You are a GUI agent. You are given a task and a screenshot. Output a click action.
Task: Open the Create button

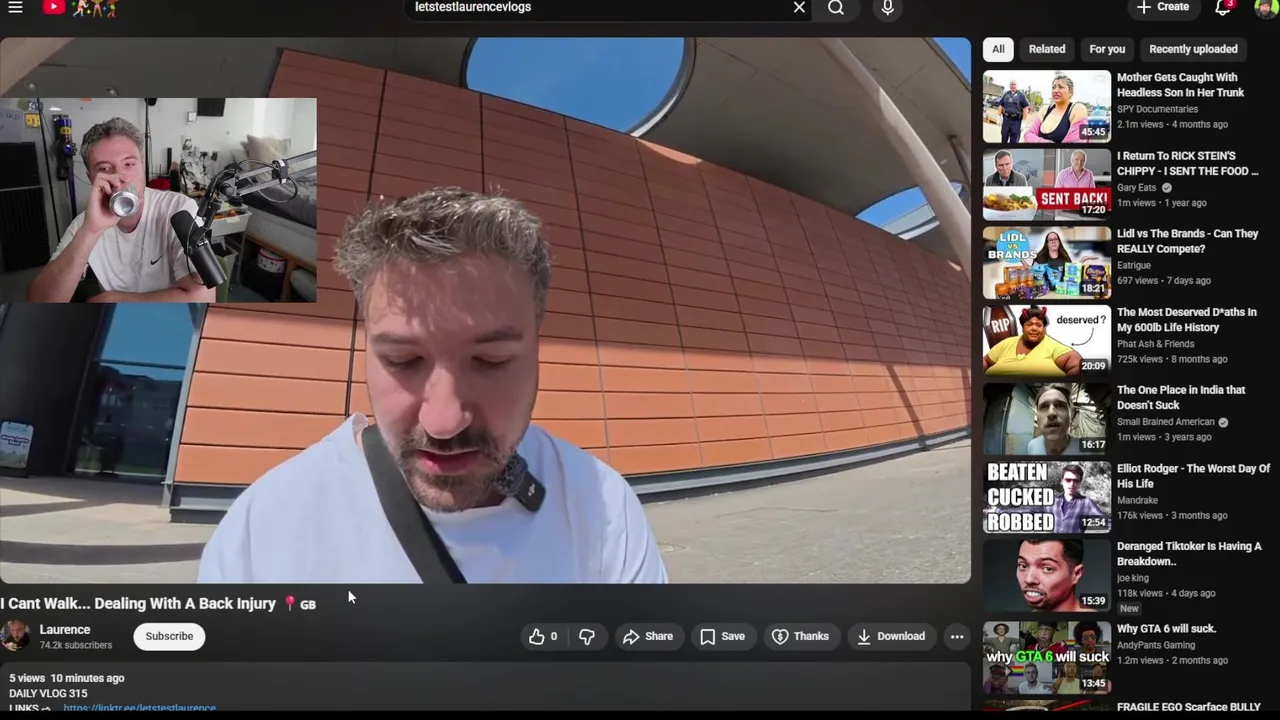[1163, 7]
